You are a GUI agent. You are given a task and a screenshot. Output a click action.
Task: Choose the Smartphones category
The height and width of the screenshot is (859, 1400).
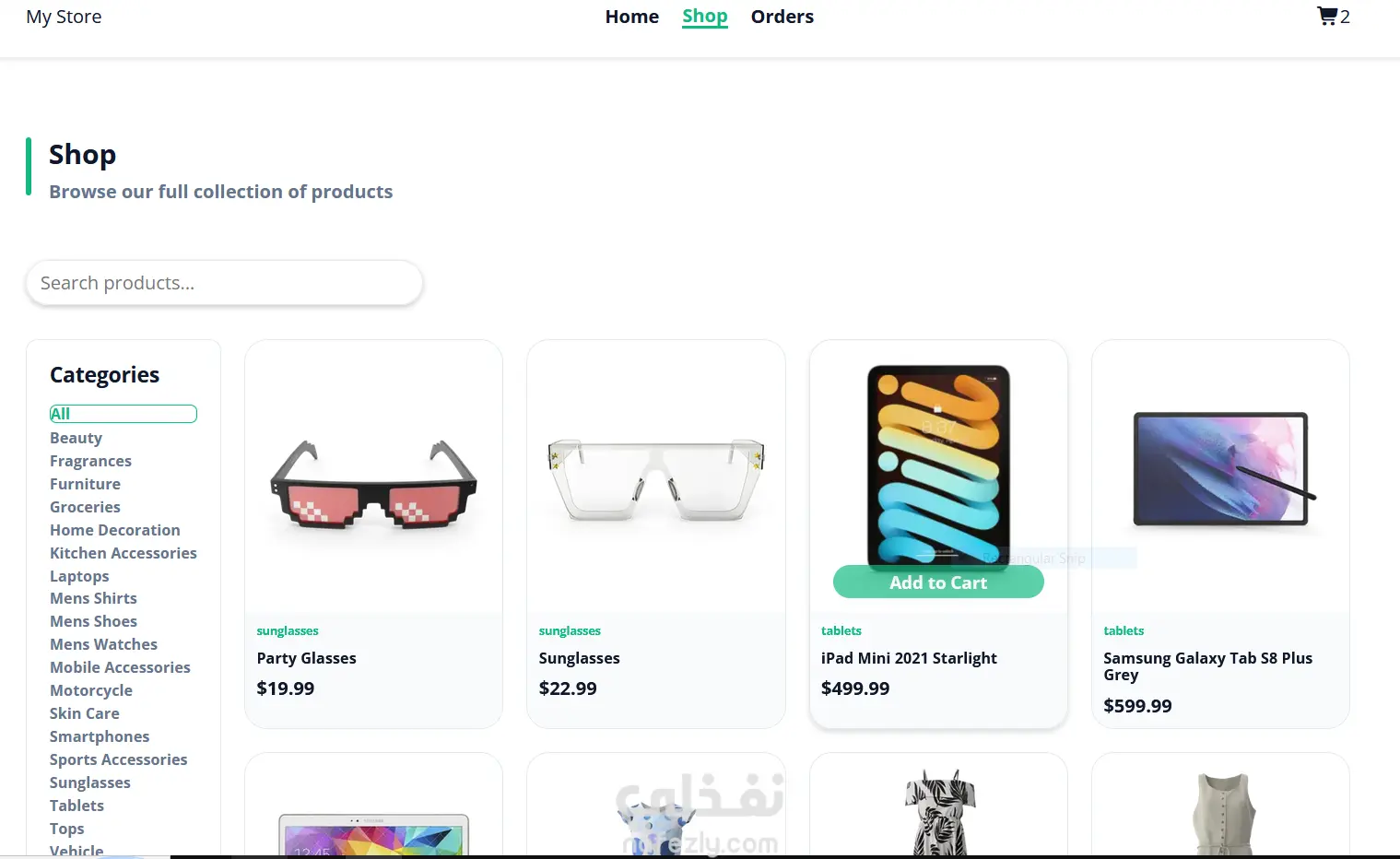[100, 736]
